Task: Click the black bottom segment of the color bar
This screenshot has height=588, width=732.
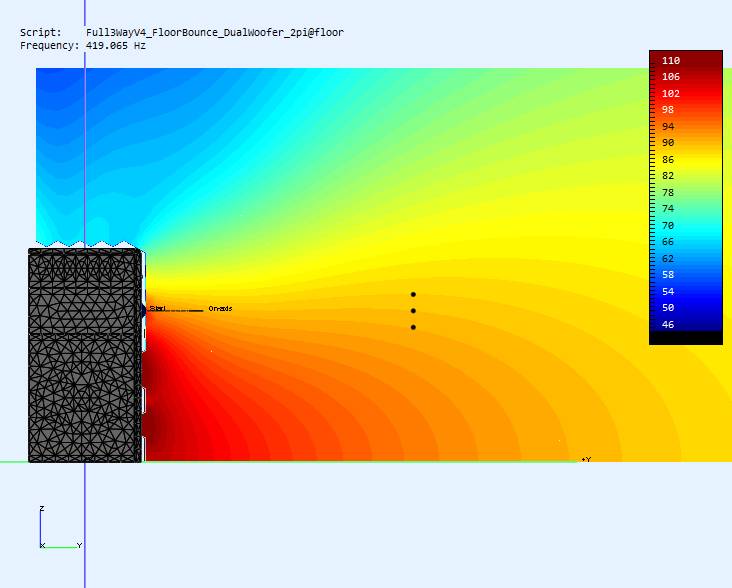Action: pyautogui.click(x=686, y=338)
